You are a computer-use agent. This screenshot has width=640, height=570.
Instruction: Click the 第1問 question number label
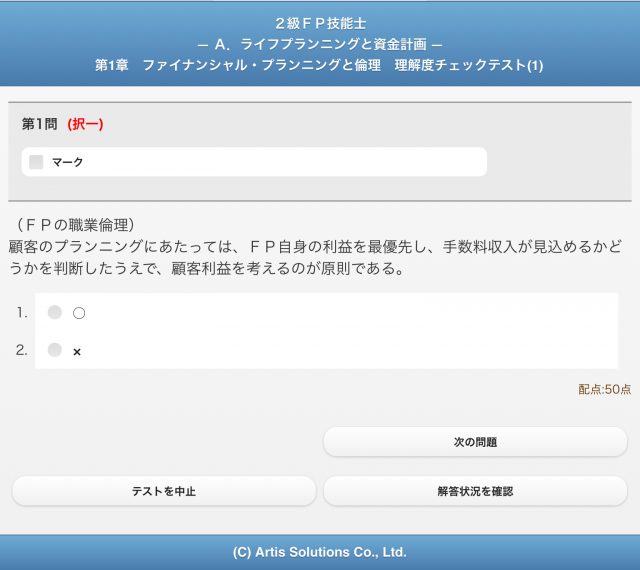pos(39,124)
